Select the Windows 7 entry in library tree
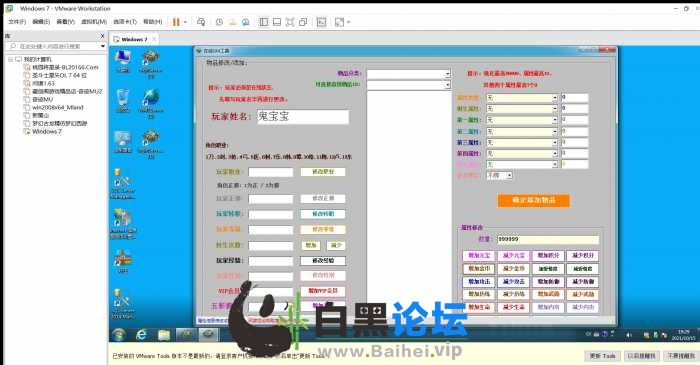The image size is (700, 365). (47, 132)
